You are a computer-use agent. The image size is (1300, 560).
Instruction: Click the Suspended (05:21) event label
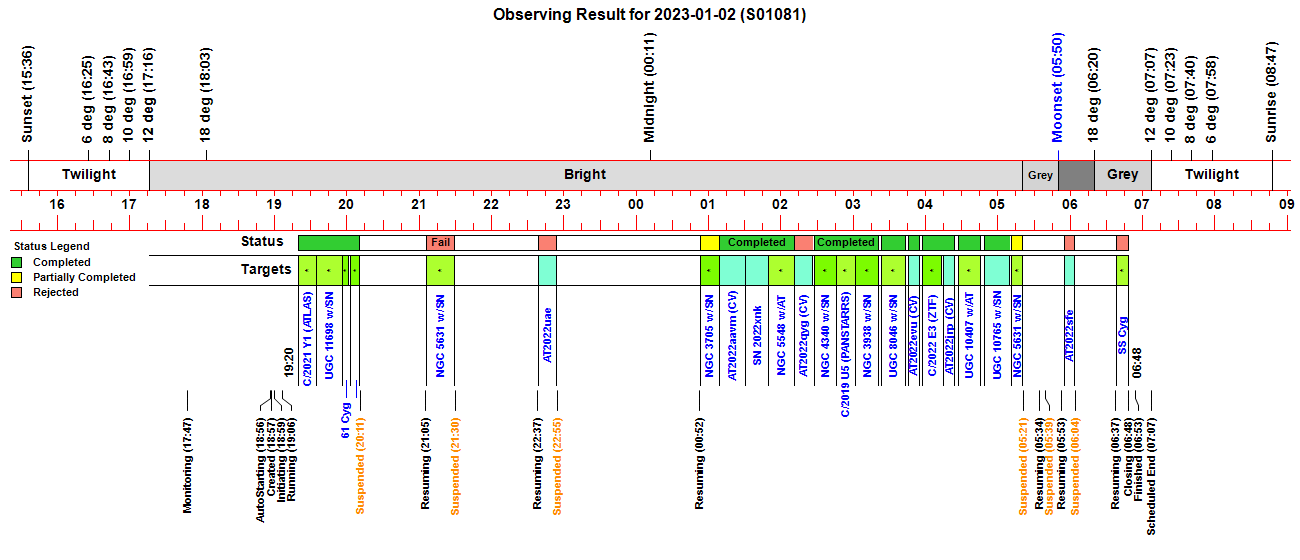pyautogui.click(x=1023, y=465)
